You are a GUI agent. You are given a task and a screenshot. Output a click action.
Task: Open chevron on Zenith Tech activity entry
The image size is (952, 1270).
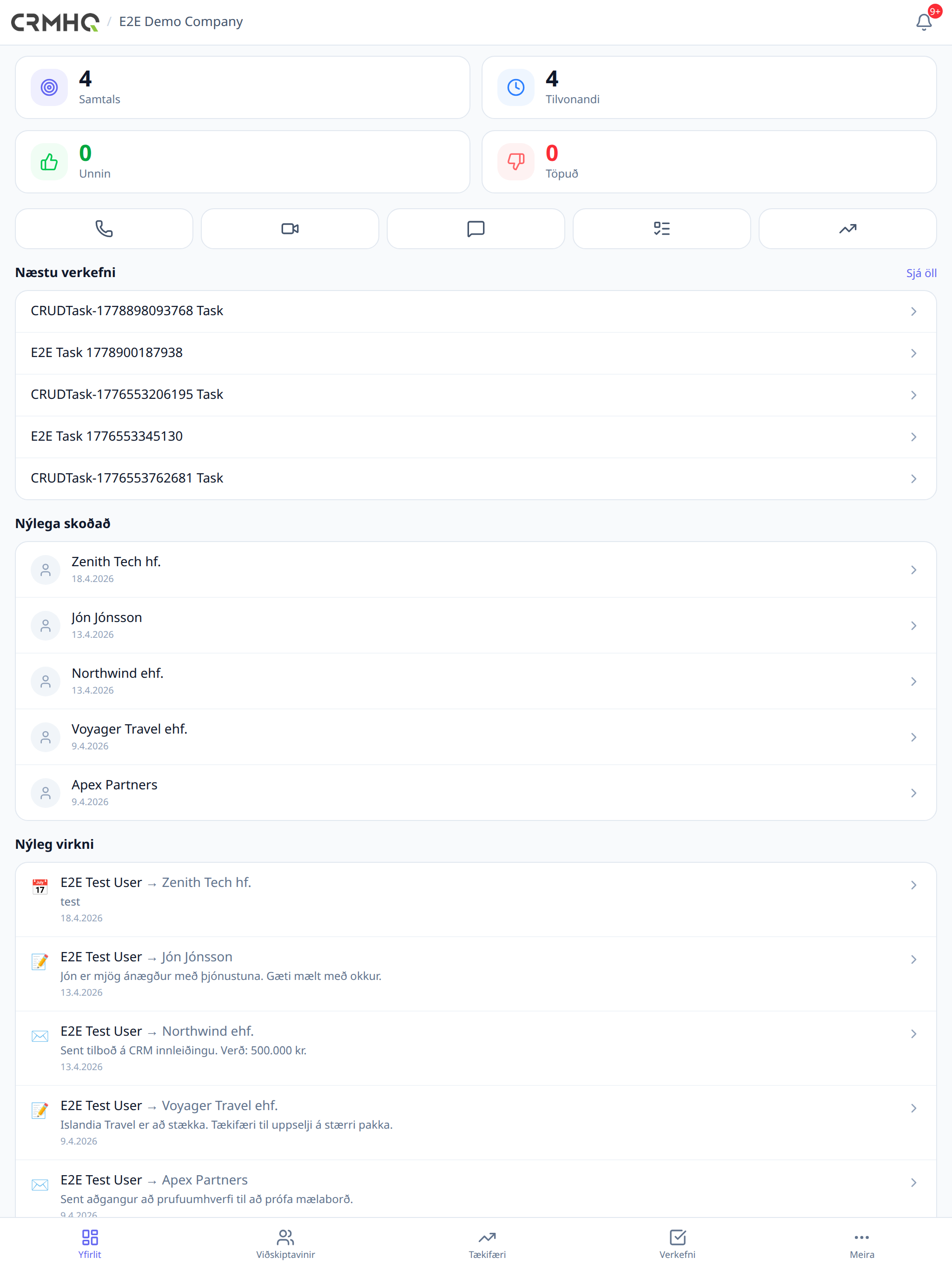coord(913,885)
